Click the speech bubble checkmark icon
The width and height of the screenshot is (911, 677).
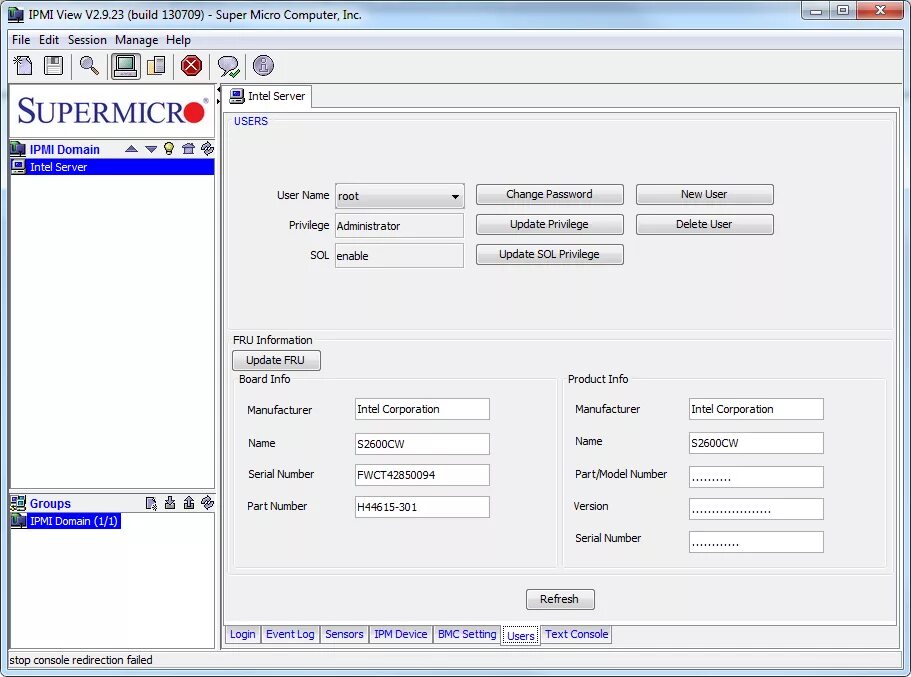click(228, 66)
